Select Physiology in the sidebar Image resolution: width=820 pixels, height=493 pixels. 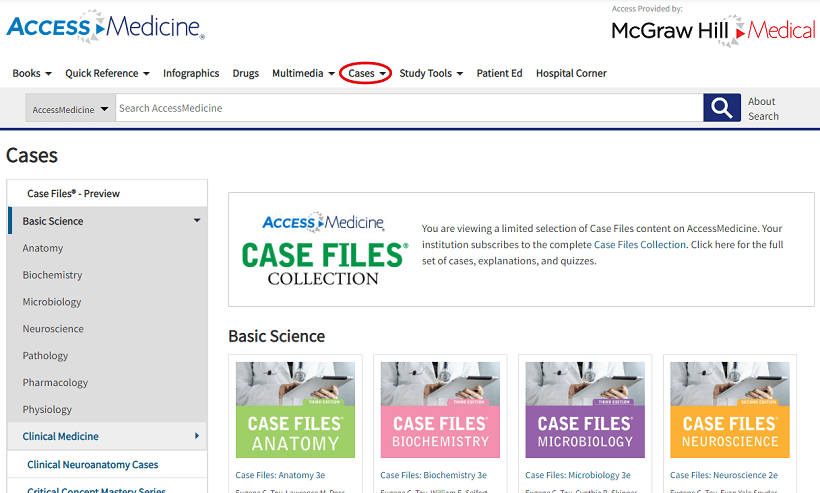pos(47,409)
